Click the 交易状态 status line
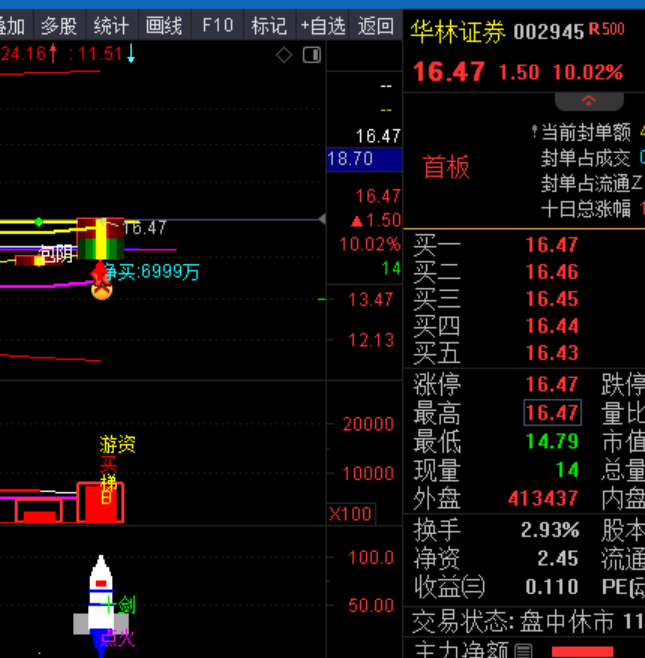This screenshot has height=658, width=645. 528,621
